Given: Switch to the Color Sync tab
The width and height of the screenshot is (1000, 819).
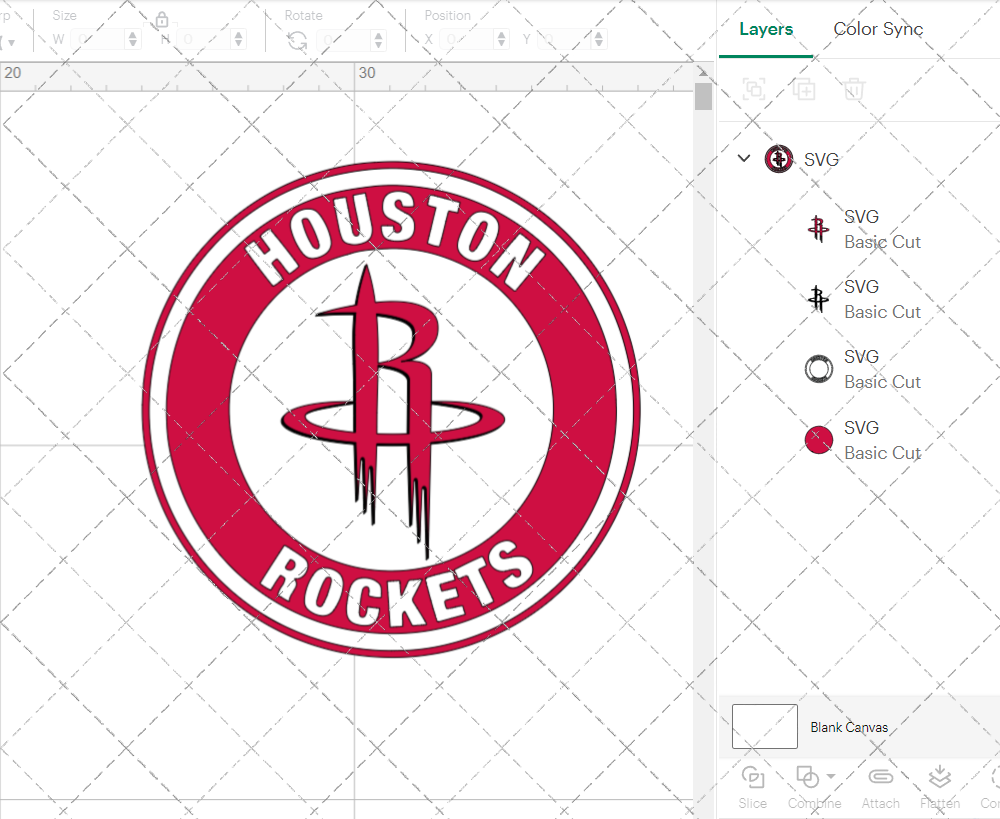Looking at the screenshot, I should click(878, 29).
